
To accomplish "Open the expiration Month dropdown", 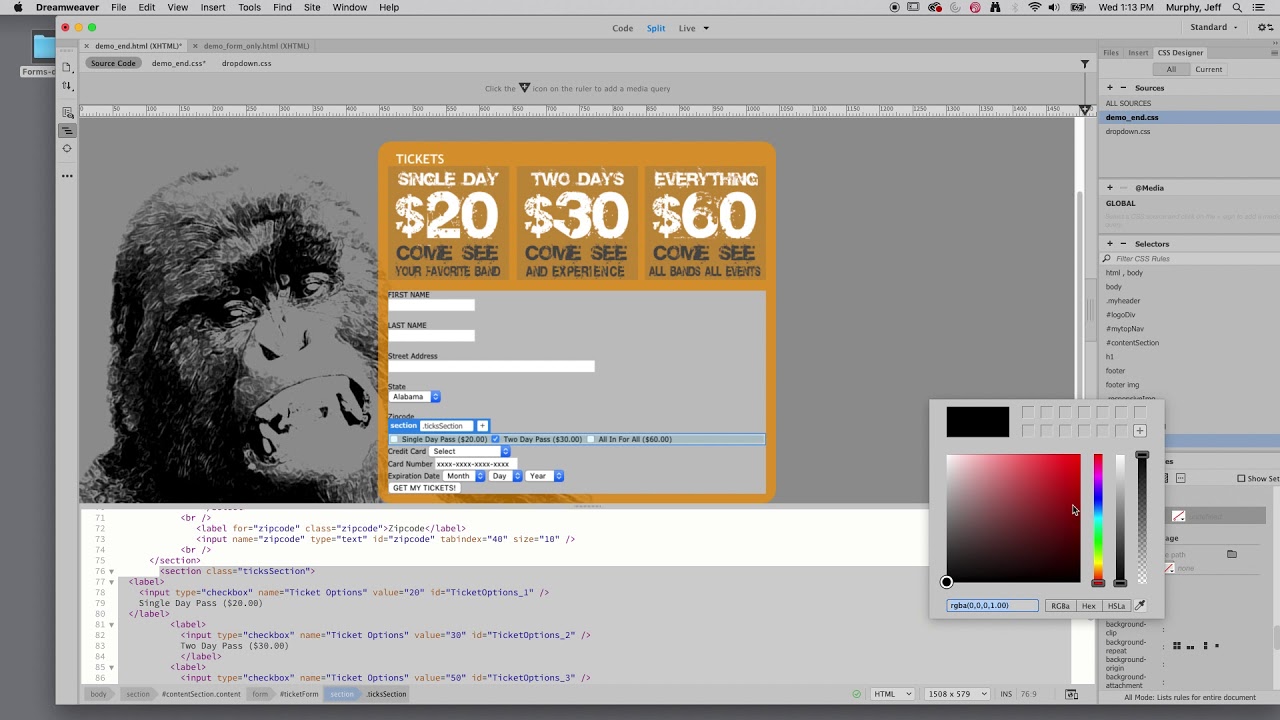I will click(x=464, y=476).
